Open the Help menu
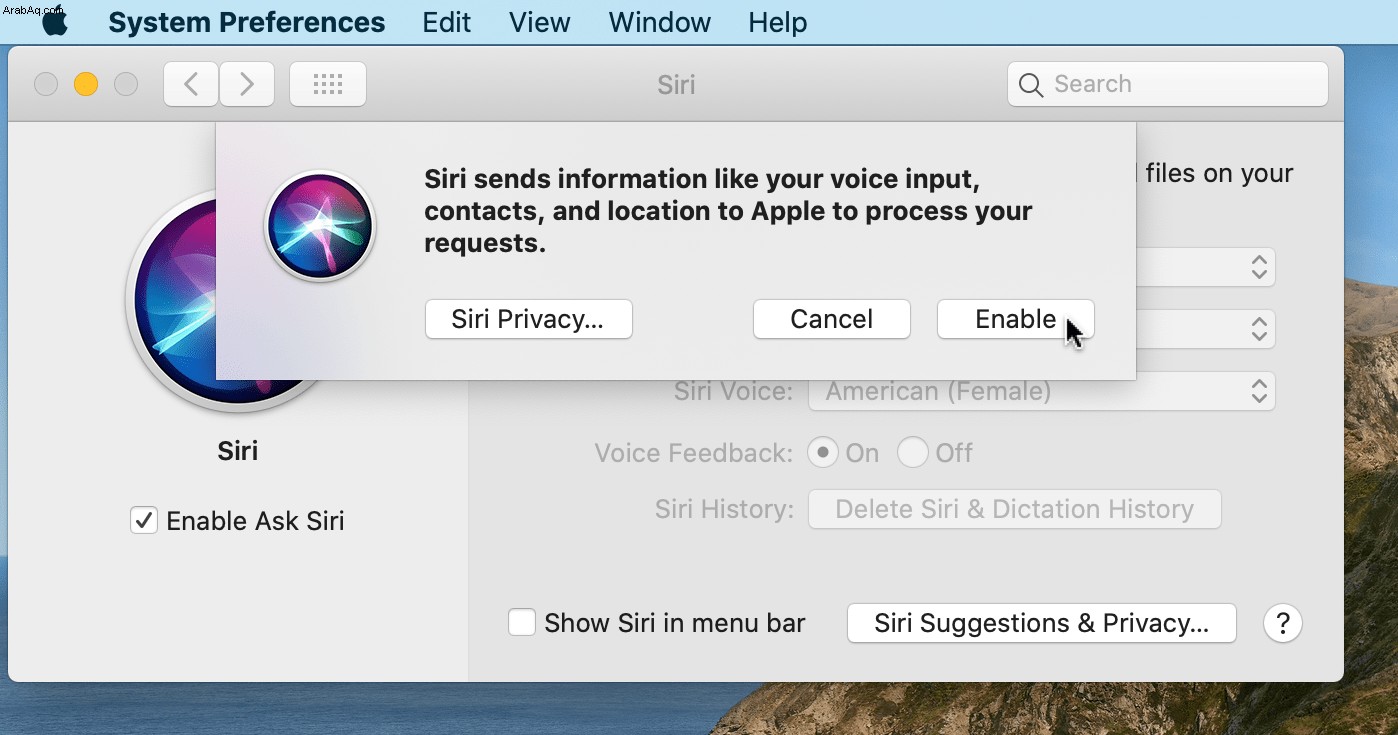The width and height of the screenshot is (1398, 735). click(x=778, y=22)
